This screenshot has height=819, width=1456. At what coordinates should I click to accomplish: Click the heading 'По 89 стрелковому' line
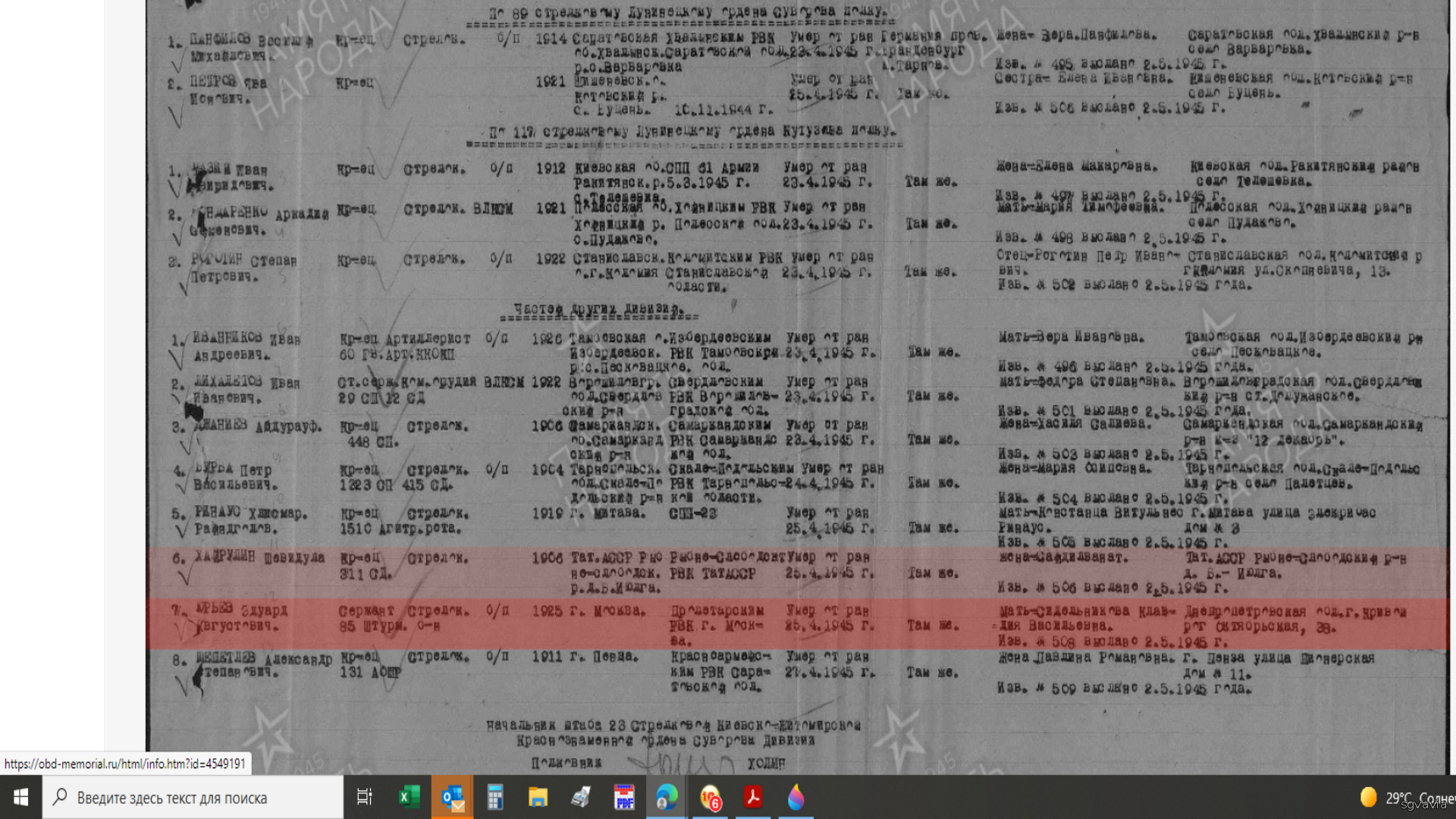(x=689, y=12)
